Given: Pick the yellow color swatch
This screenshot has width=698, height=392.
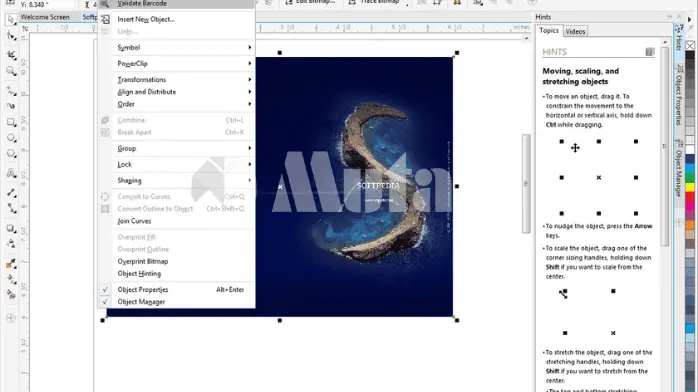Looking at the screenshot, I should (690, 188).
